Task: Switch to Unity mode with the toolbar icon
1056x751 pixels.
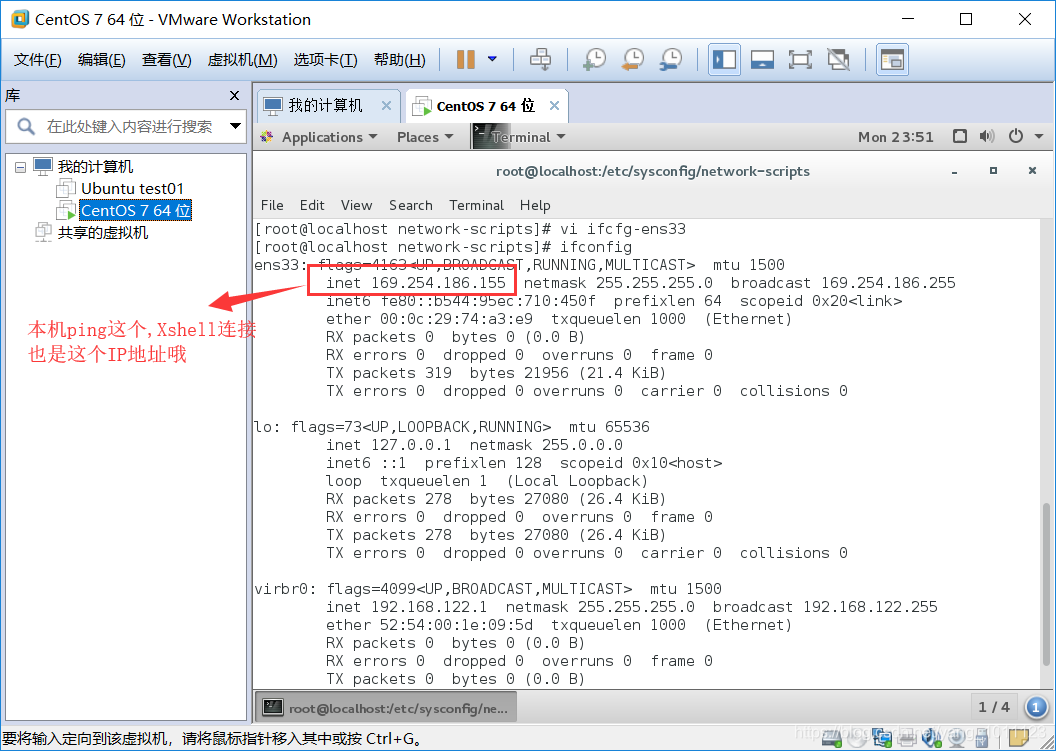Action: 838,59
